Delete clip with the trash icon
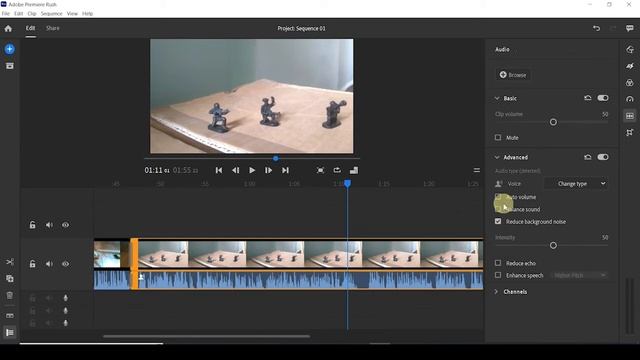The width and height of the screenshot is (640, 360). pyautogui.click(x=10, y=295)
